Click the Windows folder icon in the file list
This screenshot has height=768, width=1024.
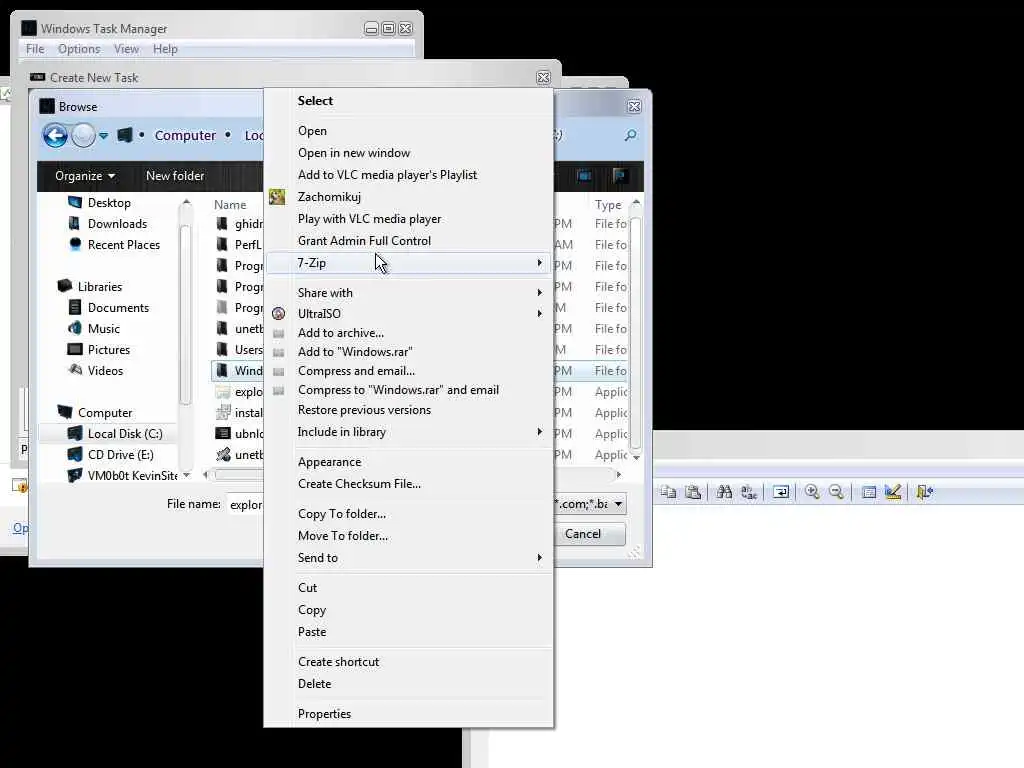(x=222, y=370)
